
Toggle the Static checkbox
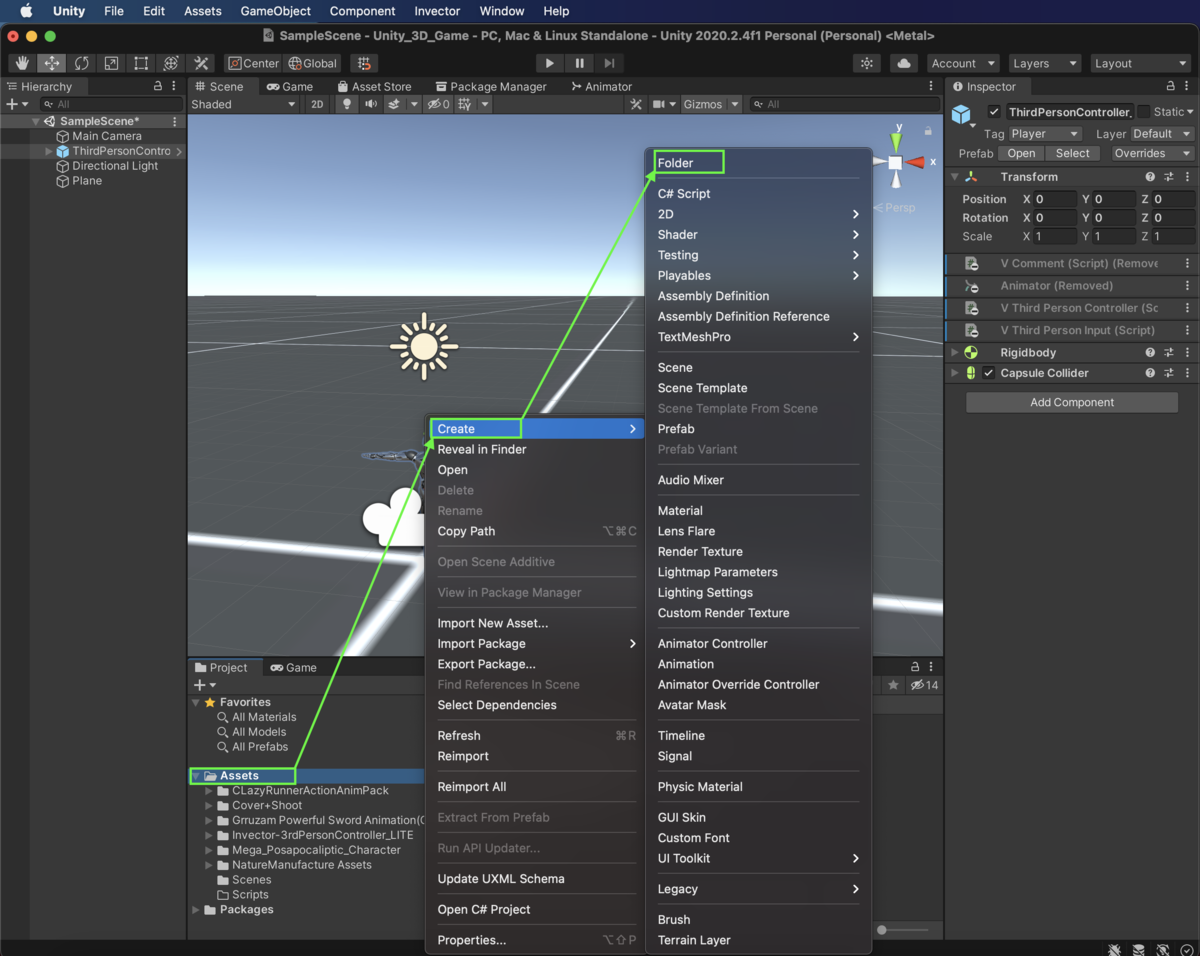point(1144,112)
